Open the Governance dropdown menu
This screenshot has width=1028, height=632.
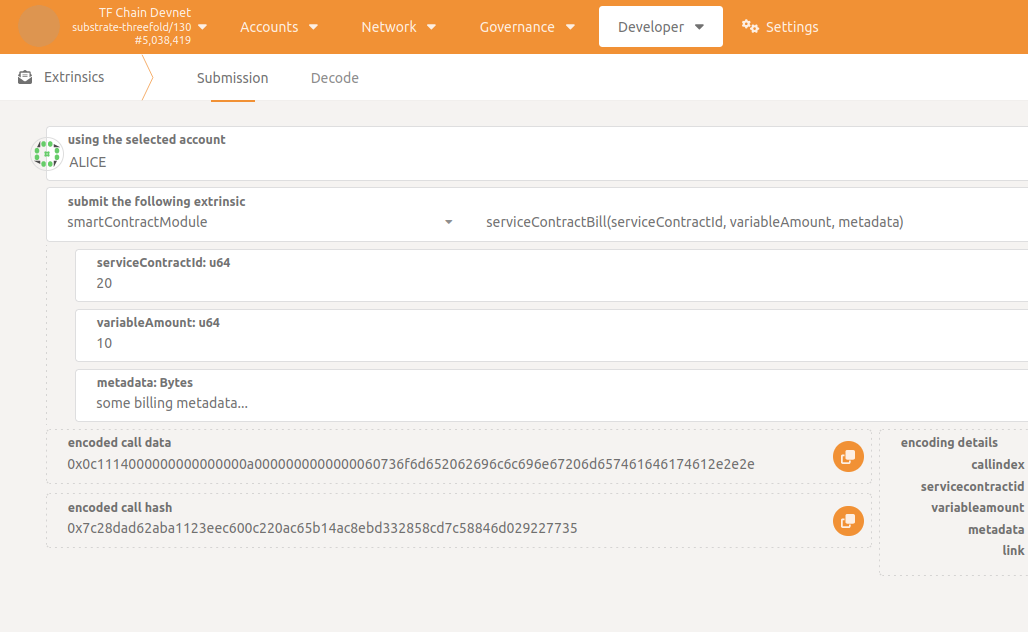527,27
